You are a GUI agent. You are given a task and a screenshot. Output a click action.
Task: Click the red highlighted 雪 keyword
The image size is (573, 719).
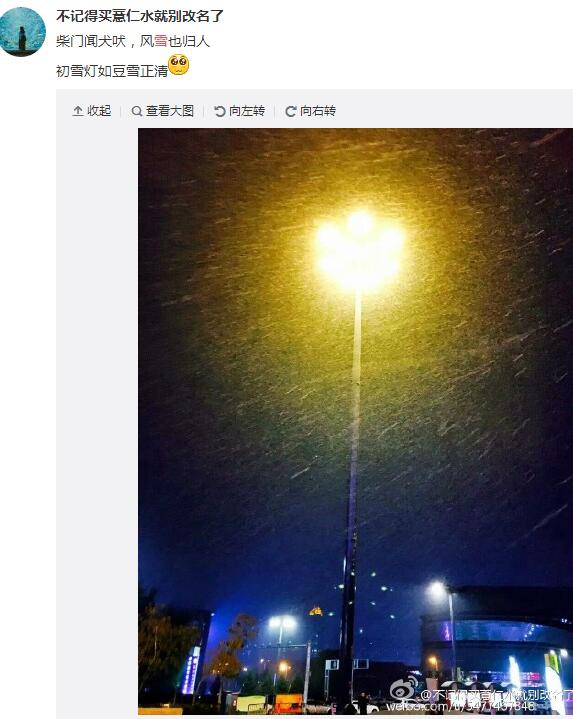pyautogui.click(x=160, y=41)
